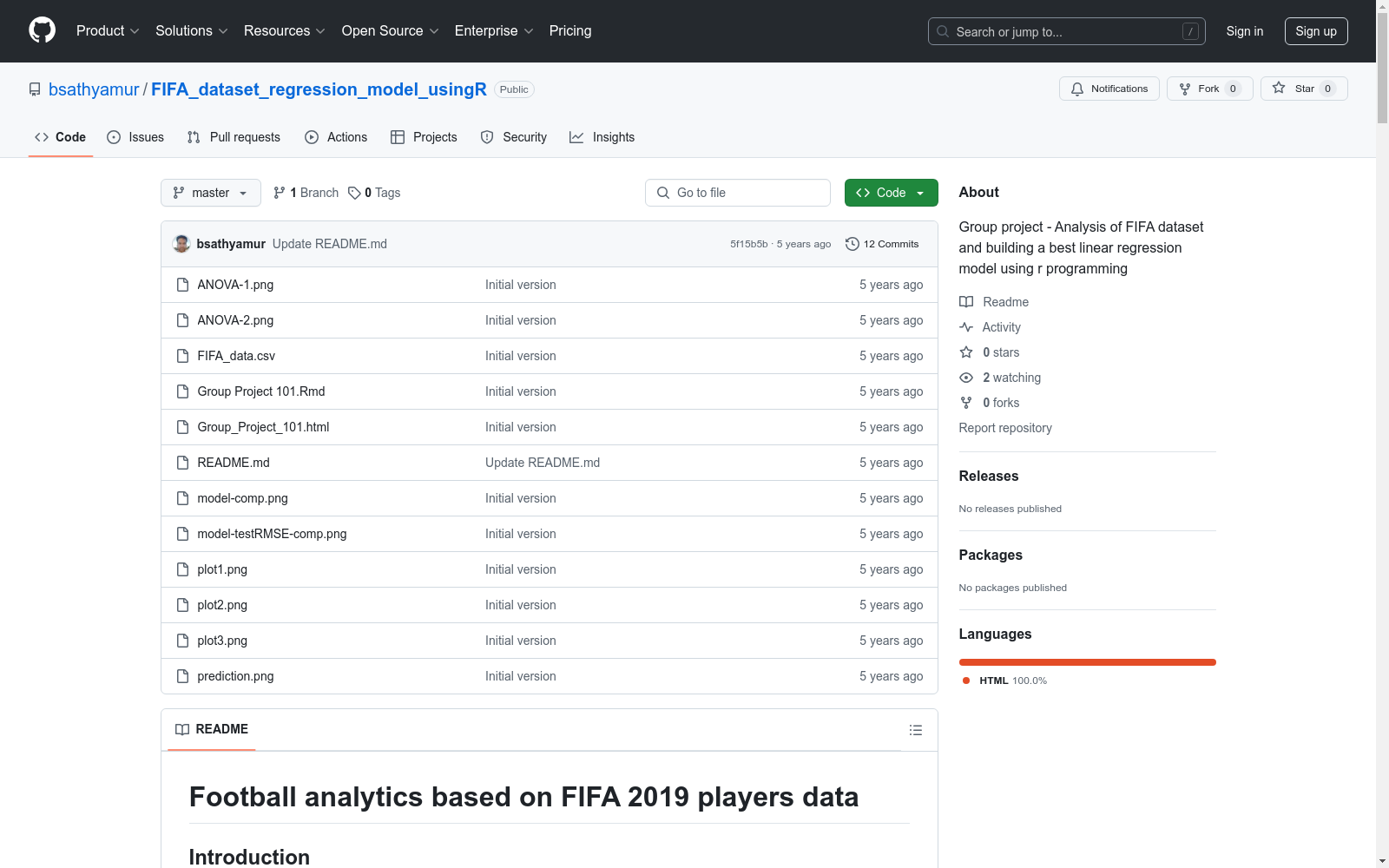Select the README tab
The height and width of the screenshot is (868, 1389).
(x=212, y=729)
